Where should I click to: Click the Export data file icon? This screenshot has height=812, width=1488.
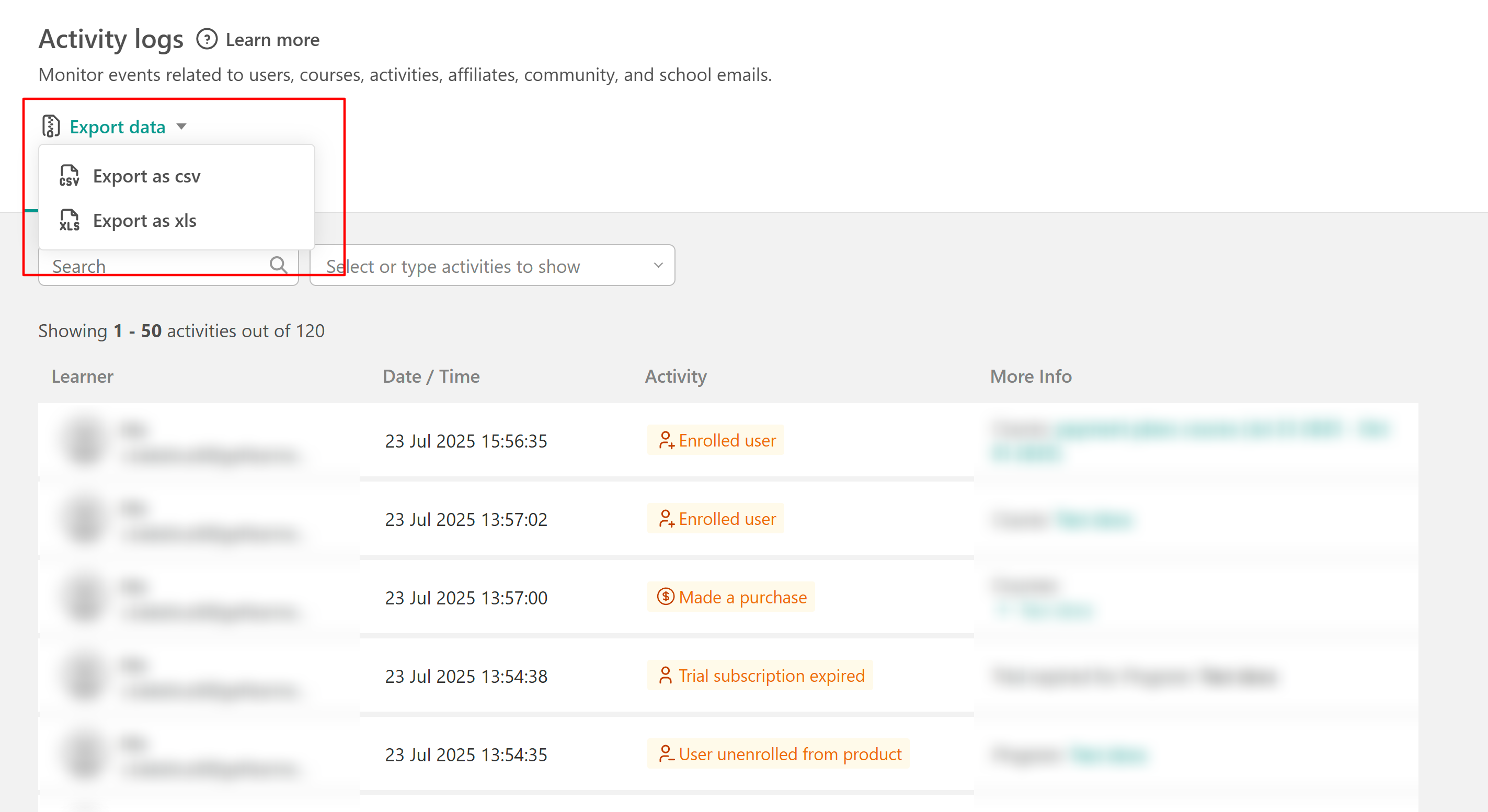(51, 126)
